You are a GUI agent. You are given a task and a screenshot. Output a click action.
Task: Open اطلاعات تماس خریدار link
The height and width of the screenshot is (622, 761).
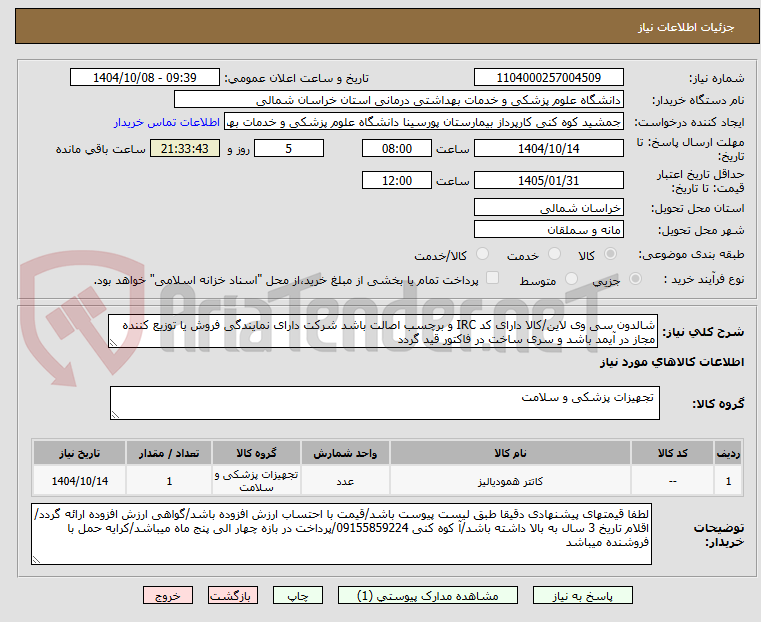coord(167,122)
